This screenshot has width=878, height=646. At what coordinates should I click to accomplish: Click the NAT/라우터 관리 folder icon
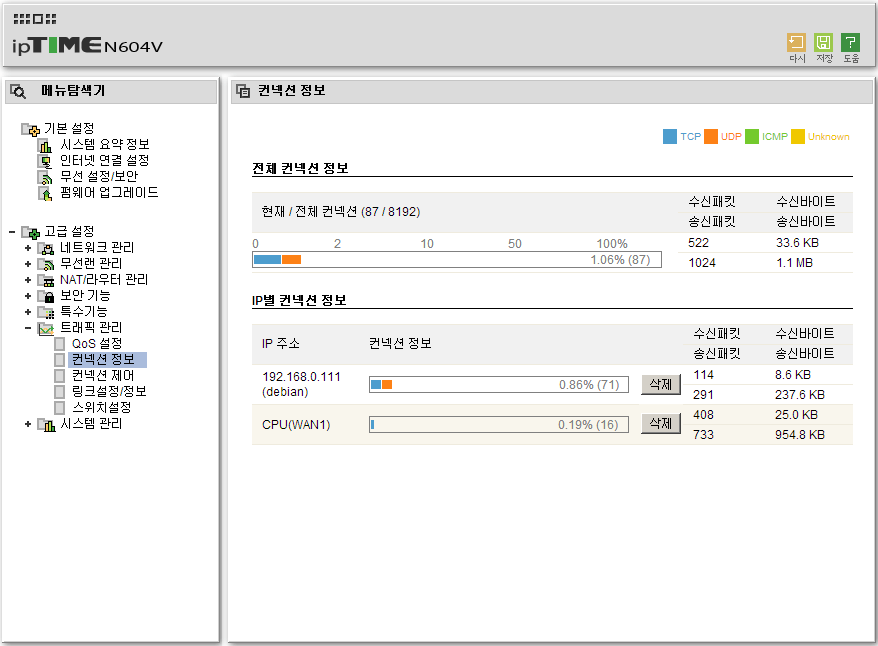pos(46,280)
